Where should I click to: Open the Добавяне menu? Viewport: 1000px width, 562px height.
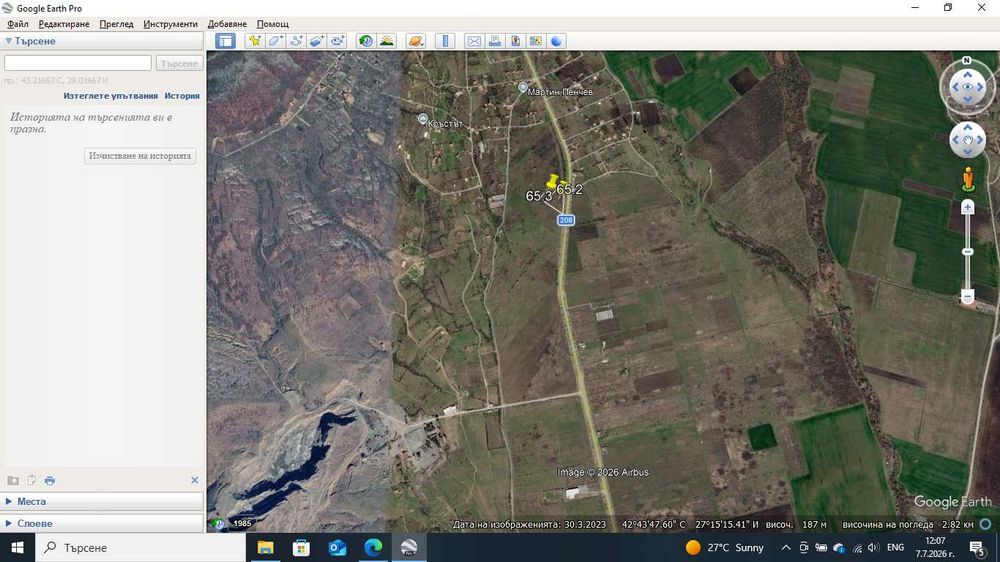coord(227,24)
